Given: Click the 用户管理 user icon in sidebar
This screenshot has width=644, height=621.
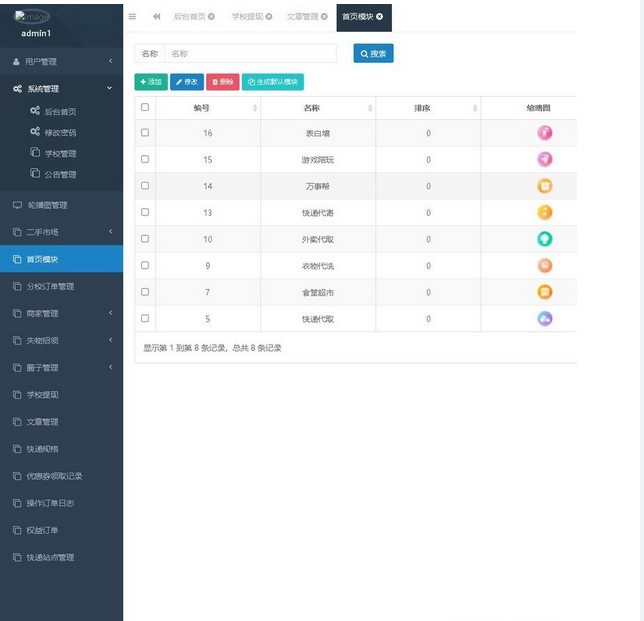Looking at the screenshot, I should (x=16, y=62).
